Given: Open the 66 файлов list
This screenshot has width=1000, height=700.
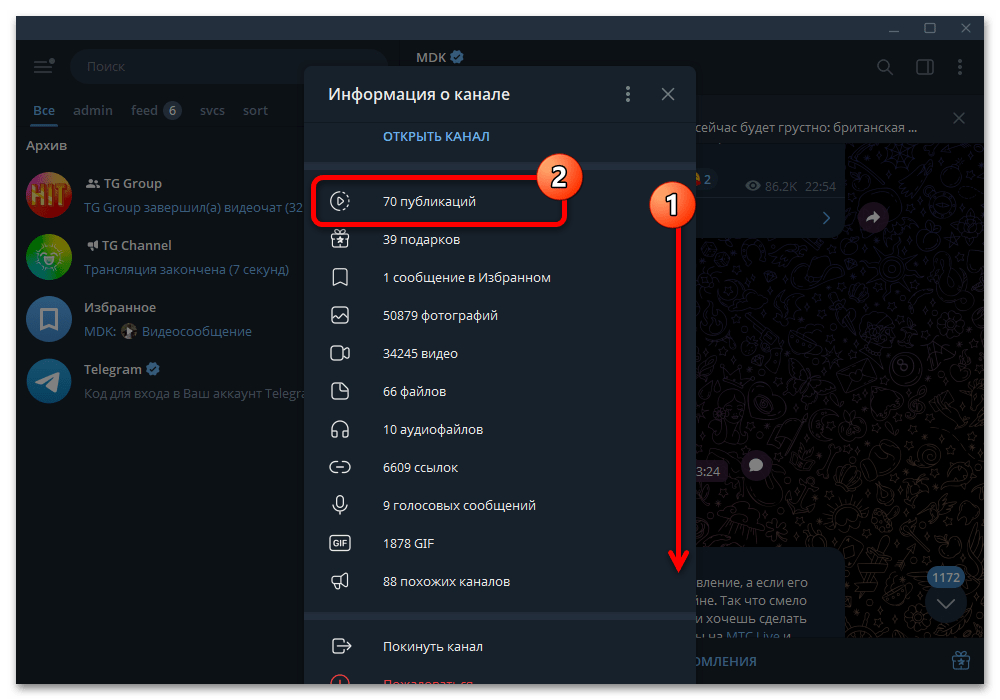Looking at the screenshot, I should pos(499,391).
